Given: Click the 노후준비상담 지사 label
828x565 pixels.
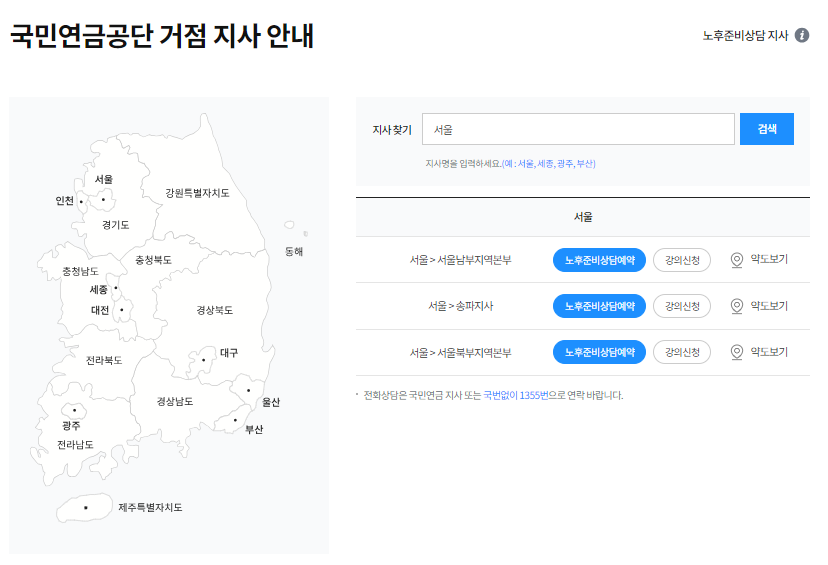Looking at the screenshot, I should pyautogui.click(x=745, y=35).
